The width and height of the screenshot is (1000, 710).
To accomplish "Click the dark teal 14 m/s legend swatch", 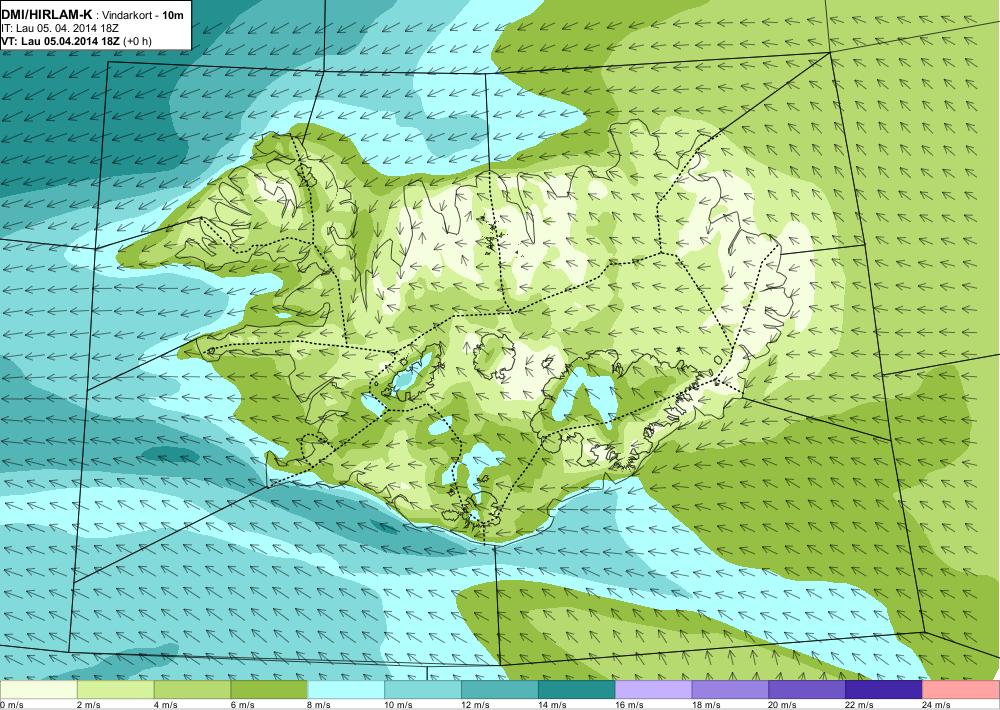I will pyautogui.click(x=577, y=690).
